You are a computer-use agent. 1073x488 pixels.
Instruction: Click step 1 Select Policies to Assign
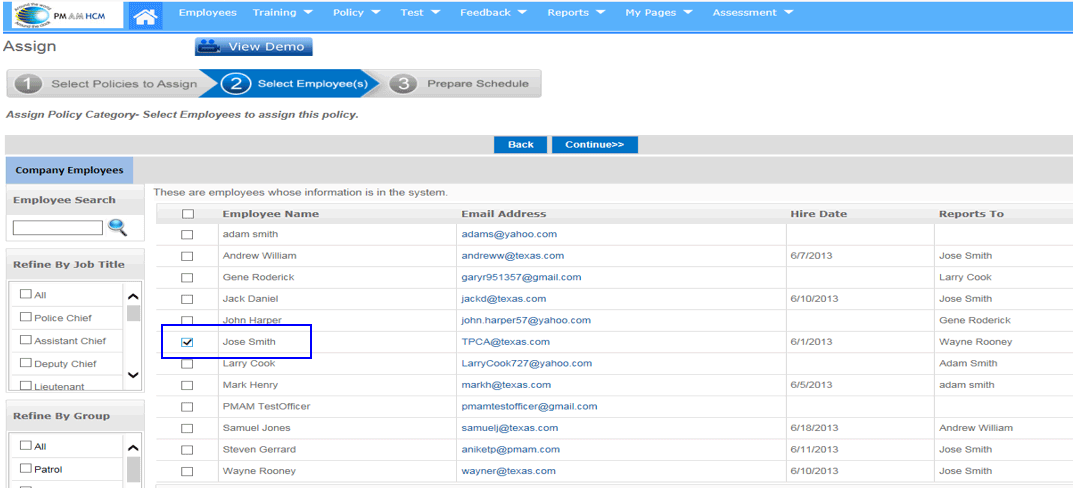(x=105, y=84)
